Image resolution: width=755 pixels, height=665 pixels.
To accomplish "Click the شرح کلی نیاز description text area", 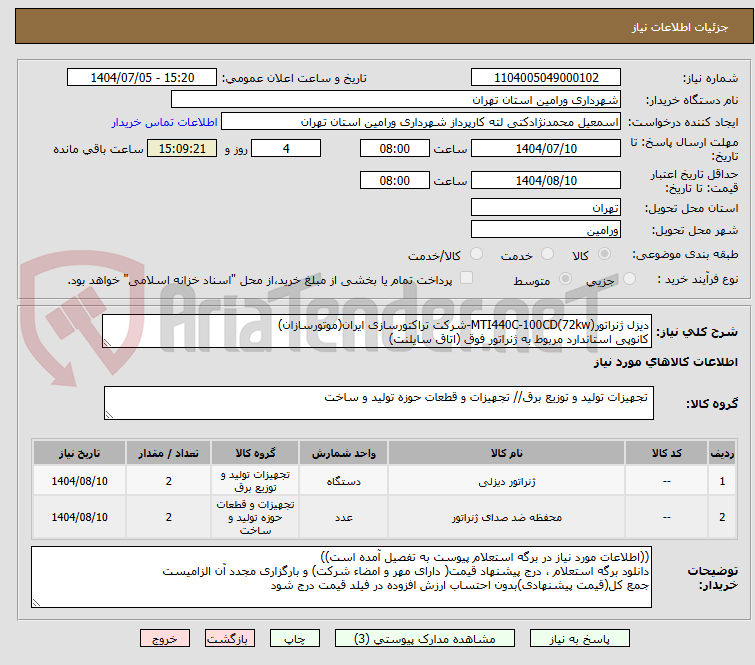I will click(377, 331).
